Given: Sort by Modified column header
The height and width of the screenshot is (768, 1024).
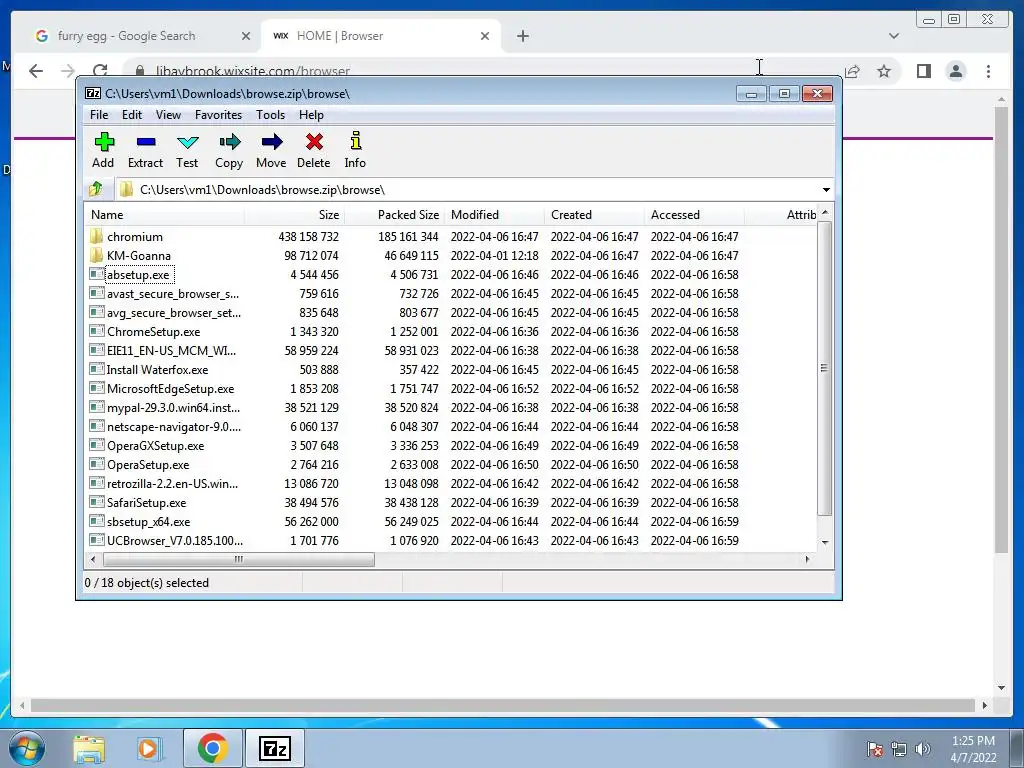Looking at the screenshot, I should (x=494, y=215).
